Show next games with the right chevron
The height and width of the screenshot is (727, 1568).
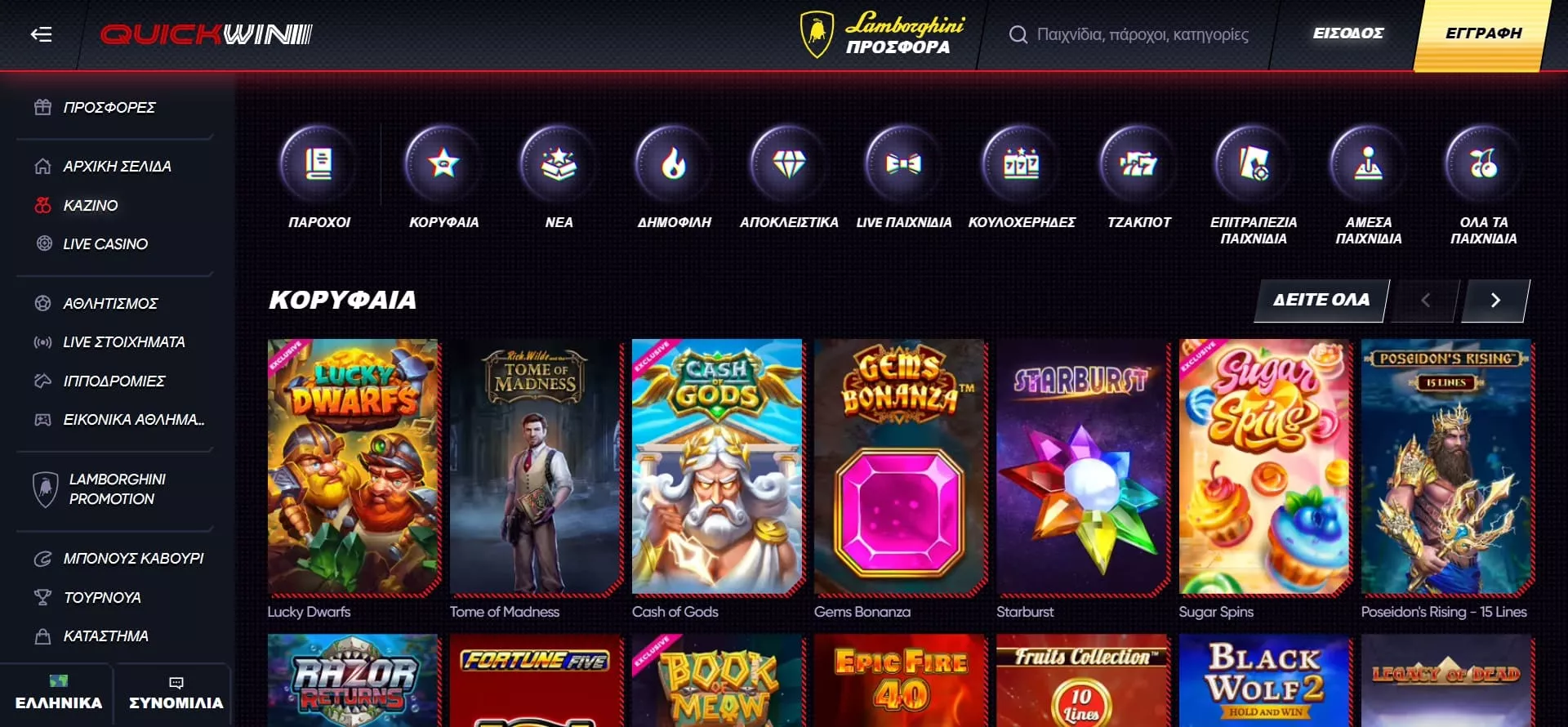pyautogui.click(x=1495, y=301)
